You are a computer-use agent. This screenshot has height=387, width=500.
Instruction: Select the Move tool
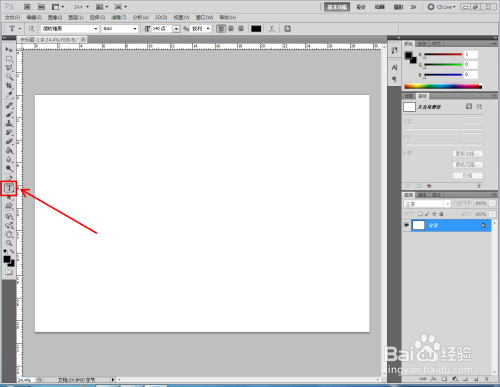tap(9, 50)
